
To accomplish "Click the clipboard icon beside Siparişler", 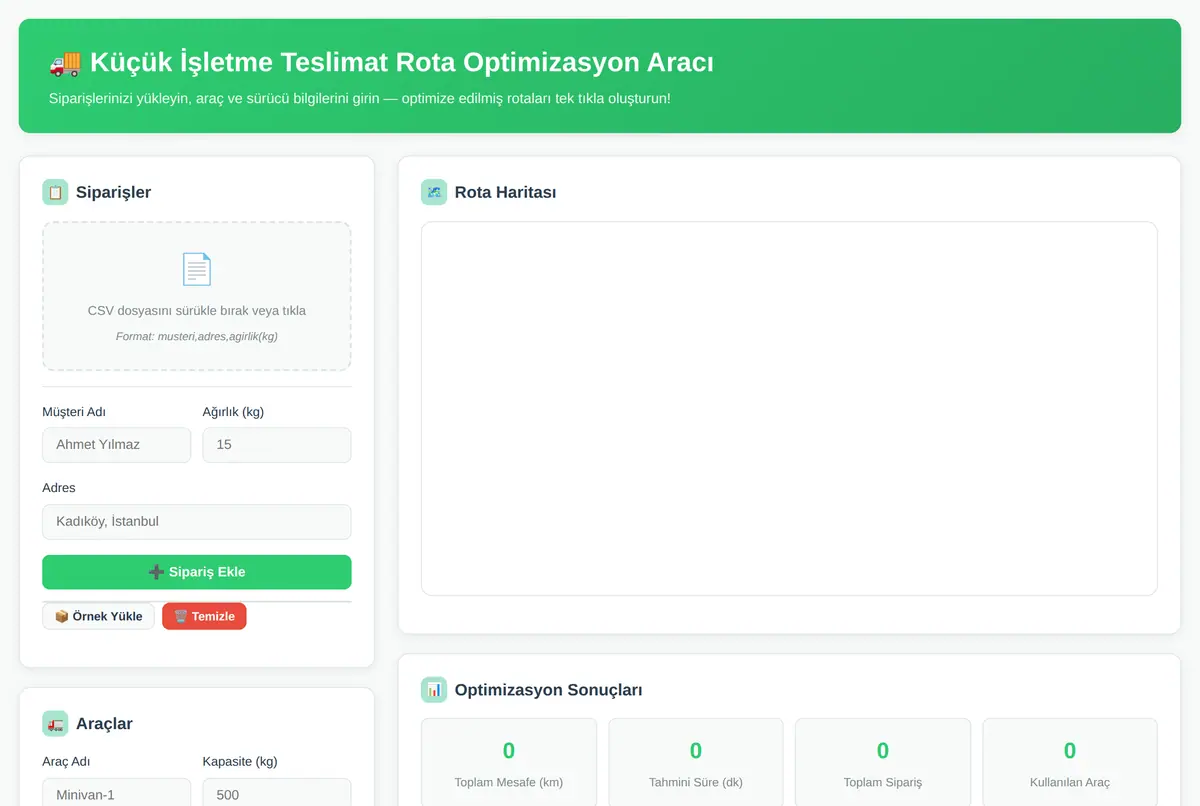I will (55, 192).
